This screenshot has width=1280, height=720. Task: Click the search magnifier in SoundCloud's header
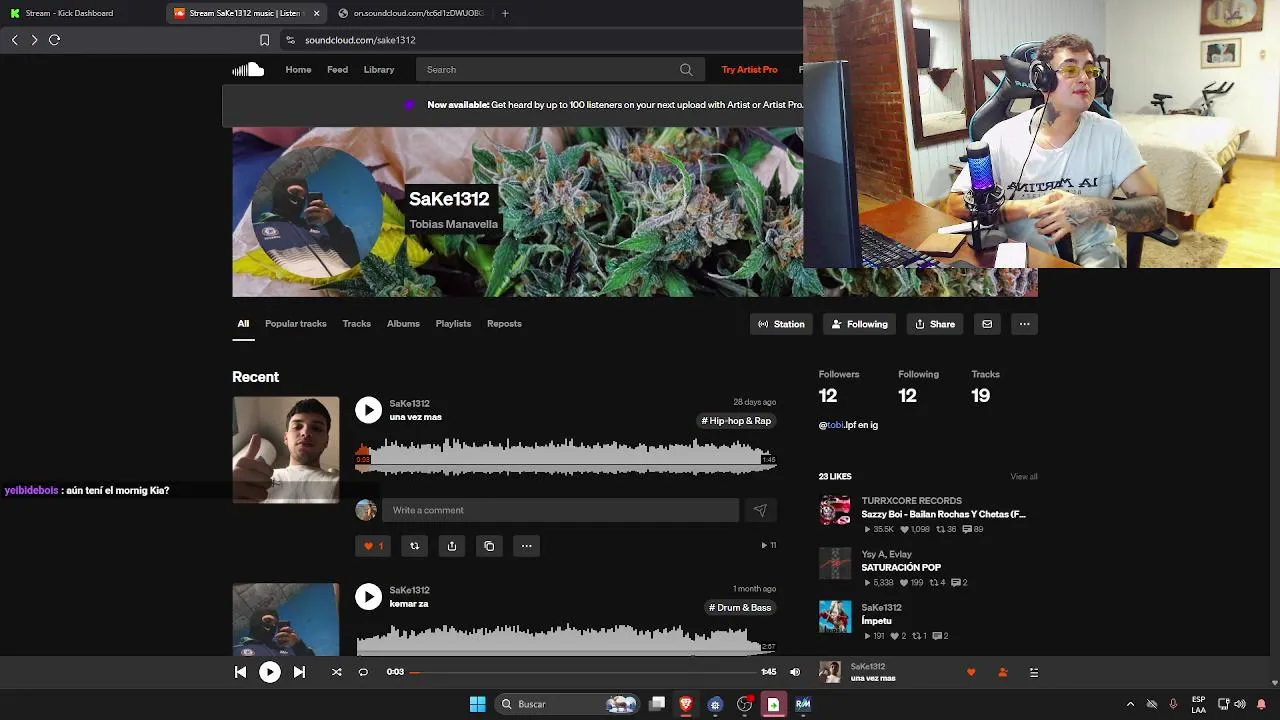(686, 70)
